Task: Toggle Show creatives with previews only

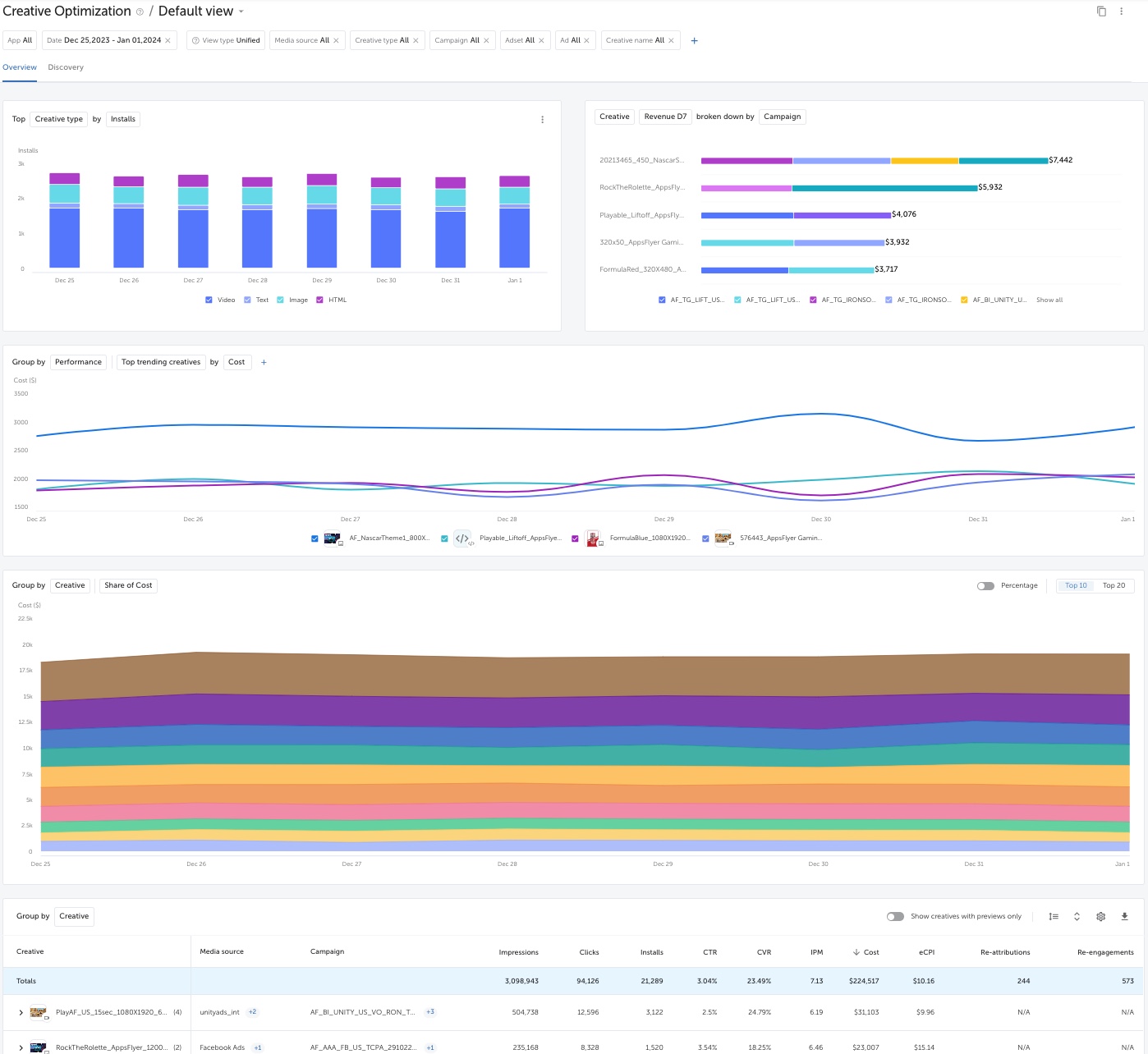Action: pos(895,917)
